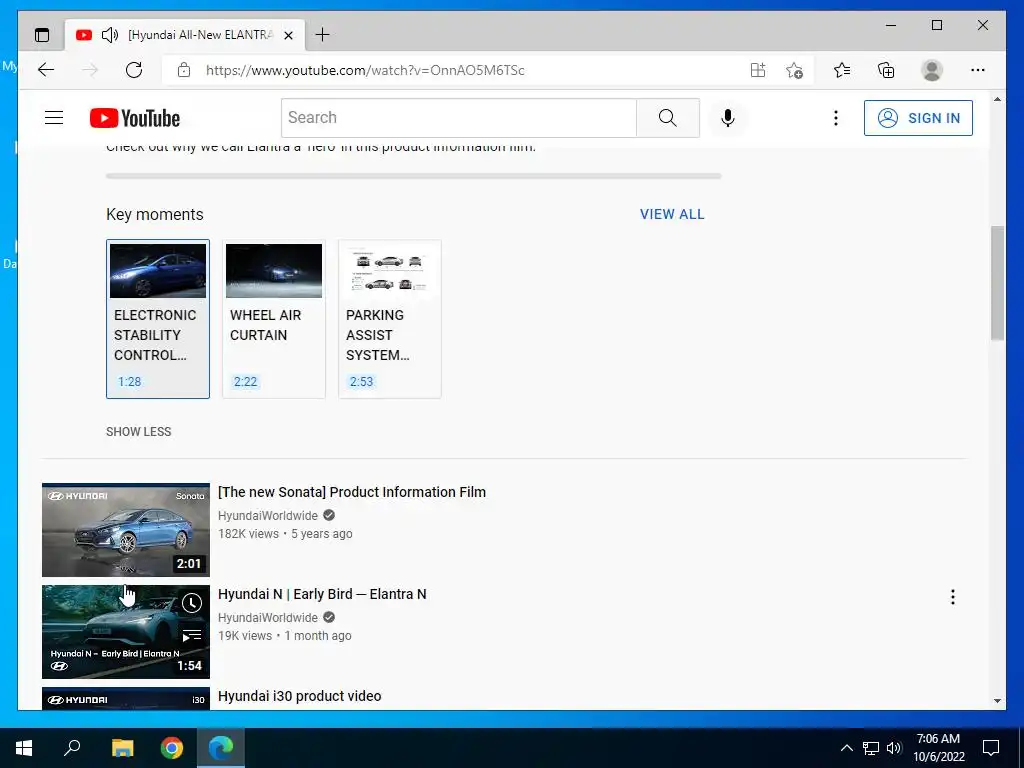This screenshot has height=768, width=1024.
Task: Add Elantra N video to Watch later
Action: [191, 603]
